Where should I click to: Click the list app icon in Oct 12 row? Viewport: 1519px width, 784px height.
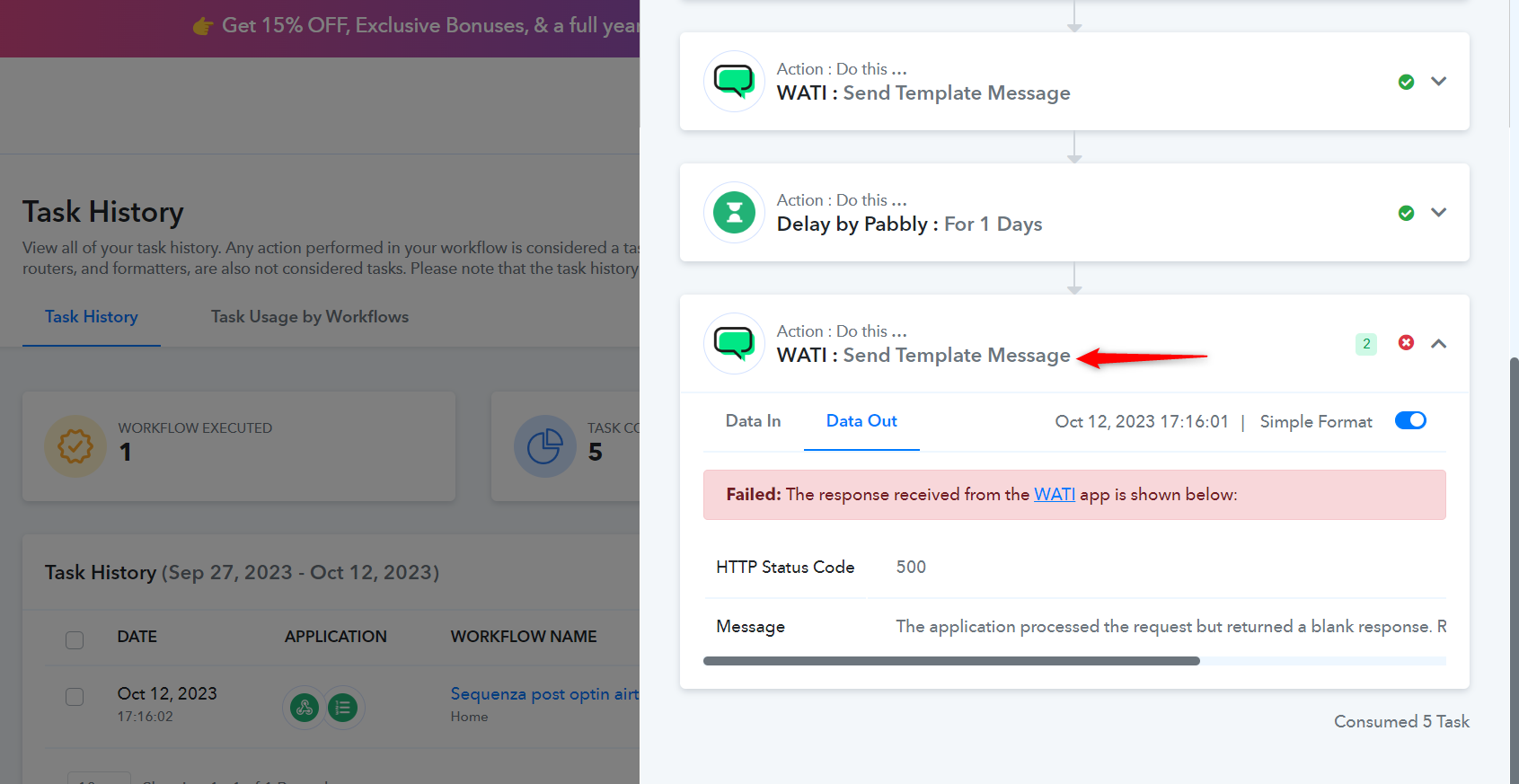point(342,708)
